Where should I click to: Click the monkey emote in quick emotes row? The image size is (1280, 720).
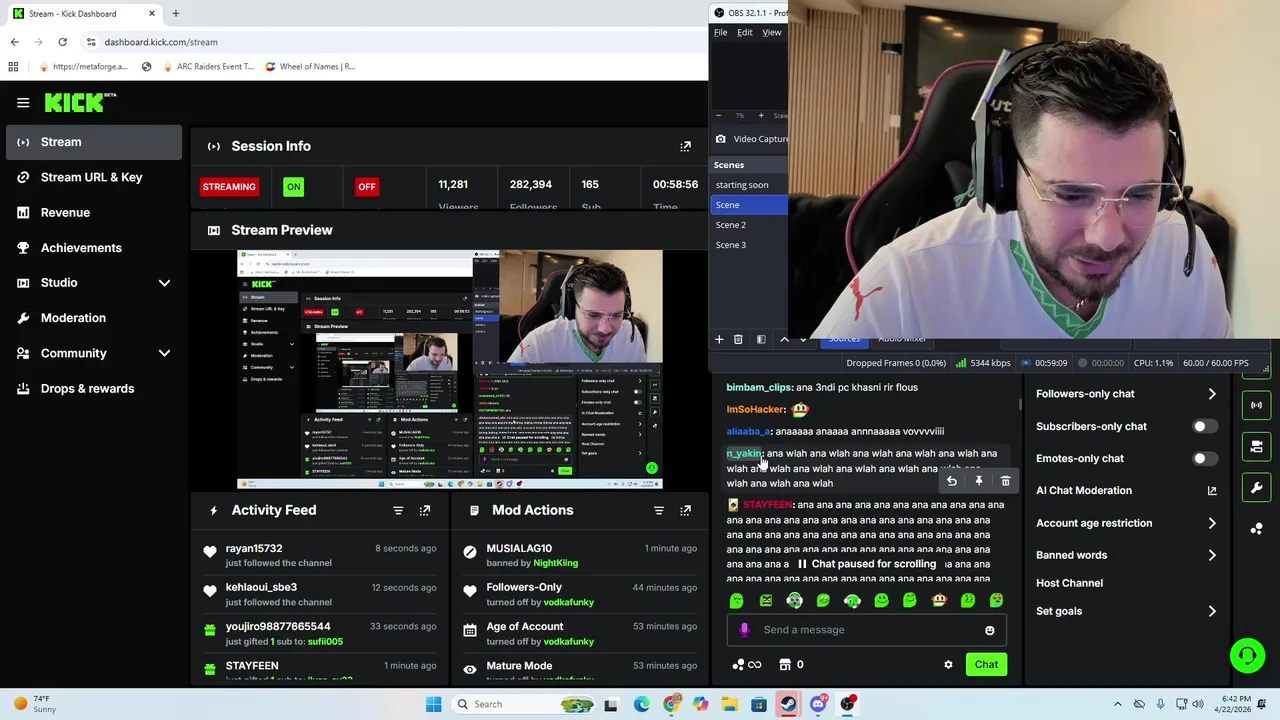point(939,600)
